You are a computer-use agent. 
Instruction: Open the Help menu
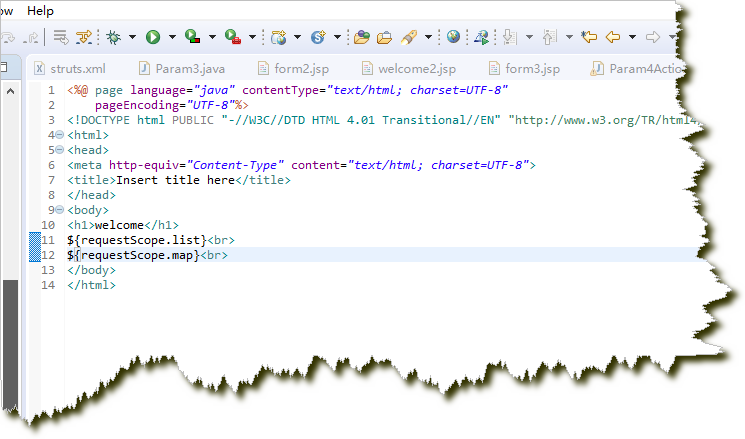tap(40, 11)
